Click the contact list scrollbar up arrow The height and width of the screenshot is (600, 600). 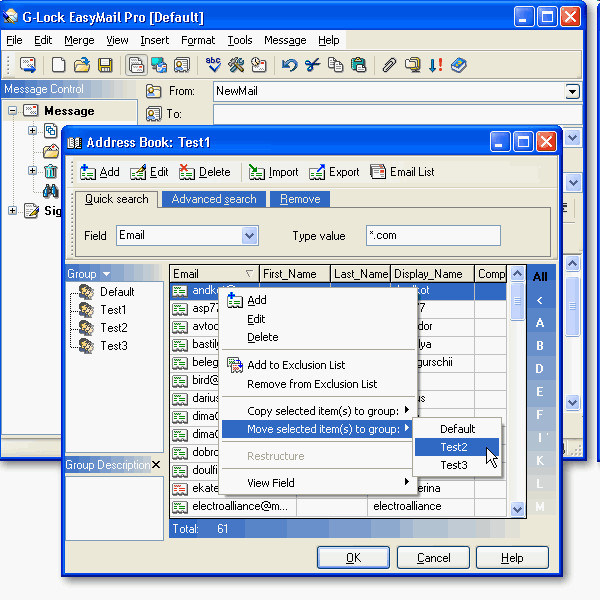click(x=517, y=274)
